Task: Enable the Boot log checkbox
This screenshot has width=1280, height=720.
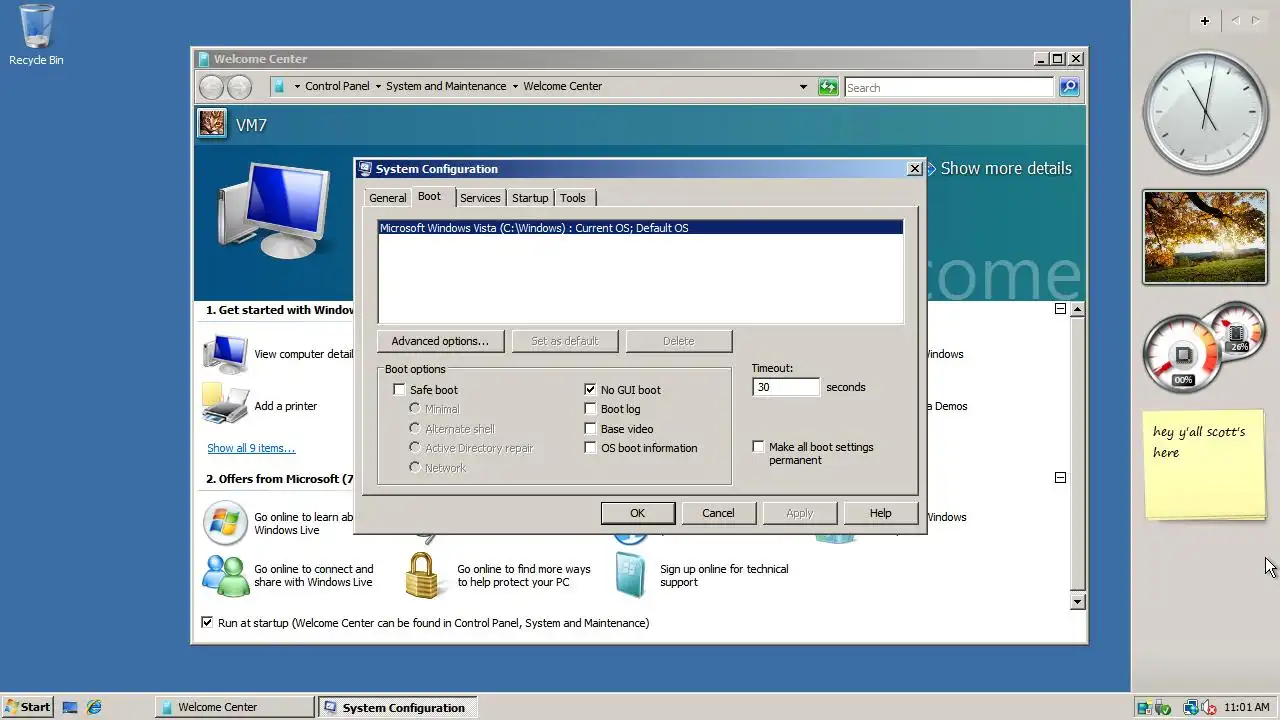Action: click(x=590, y=409)
